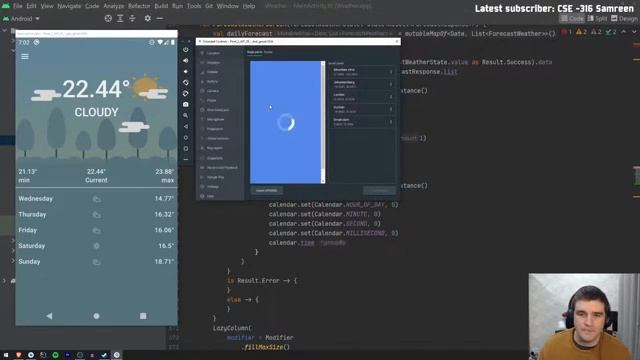The height and width of the screenshot is (360, 640).
Task: Open the hamburger menu in the weather app
Action: (25, 56)
